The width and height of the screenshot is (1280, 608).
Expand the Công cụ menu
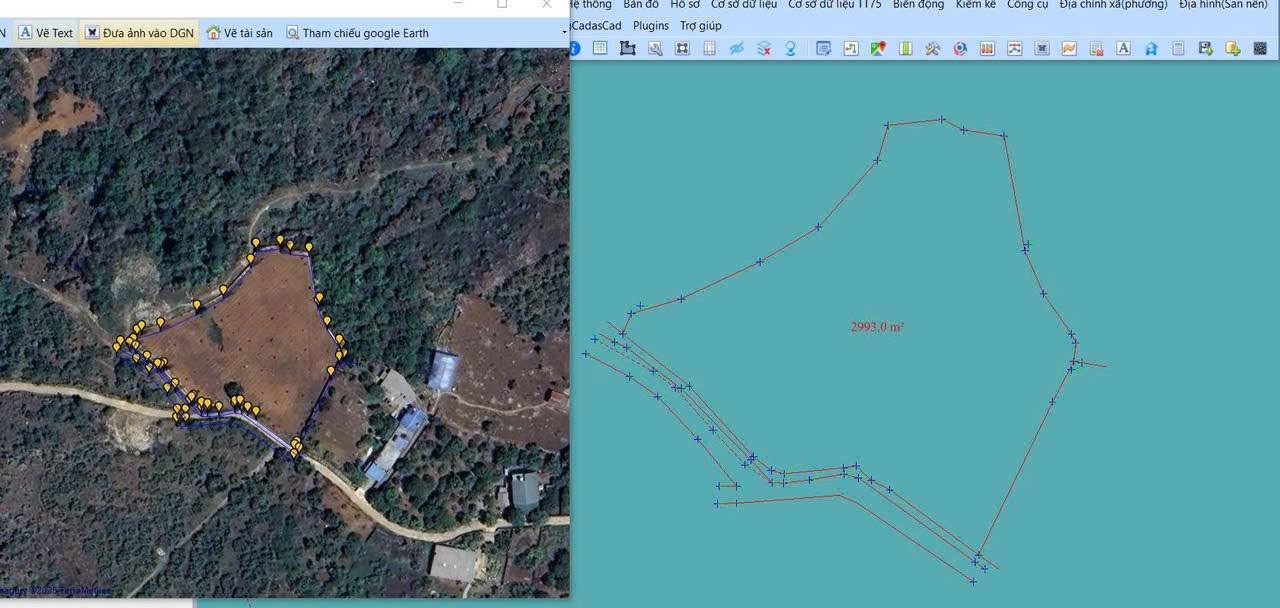(x=1027, y=5)
